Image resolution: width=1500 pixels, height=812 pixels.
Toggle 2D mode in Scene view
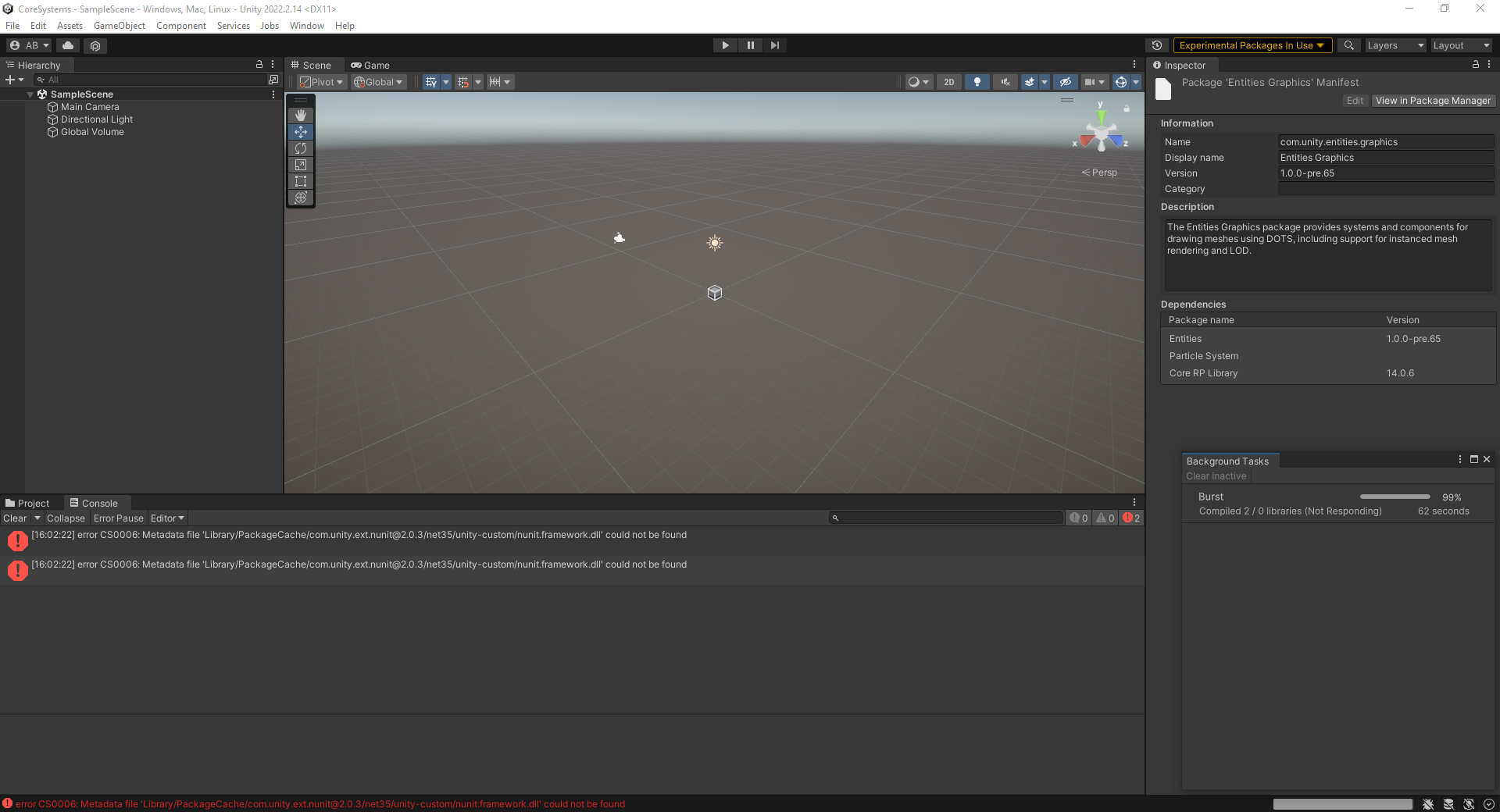point(949,82)
